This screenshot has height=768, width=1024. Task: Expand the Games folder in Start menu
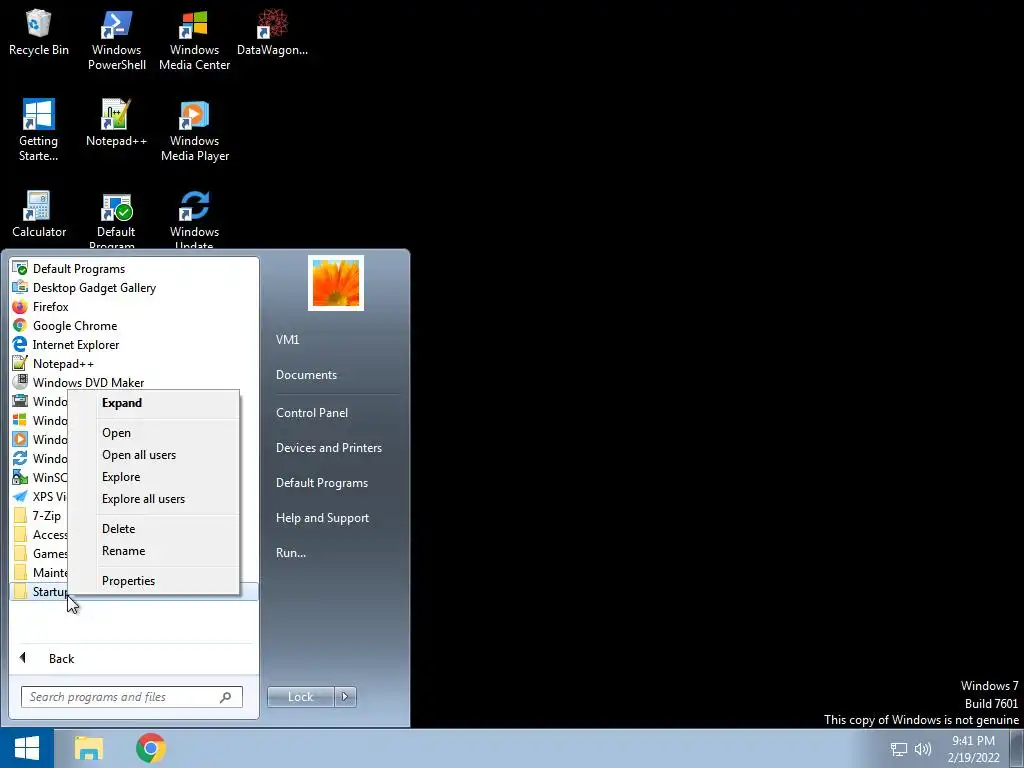[x=39, y=553]
